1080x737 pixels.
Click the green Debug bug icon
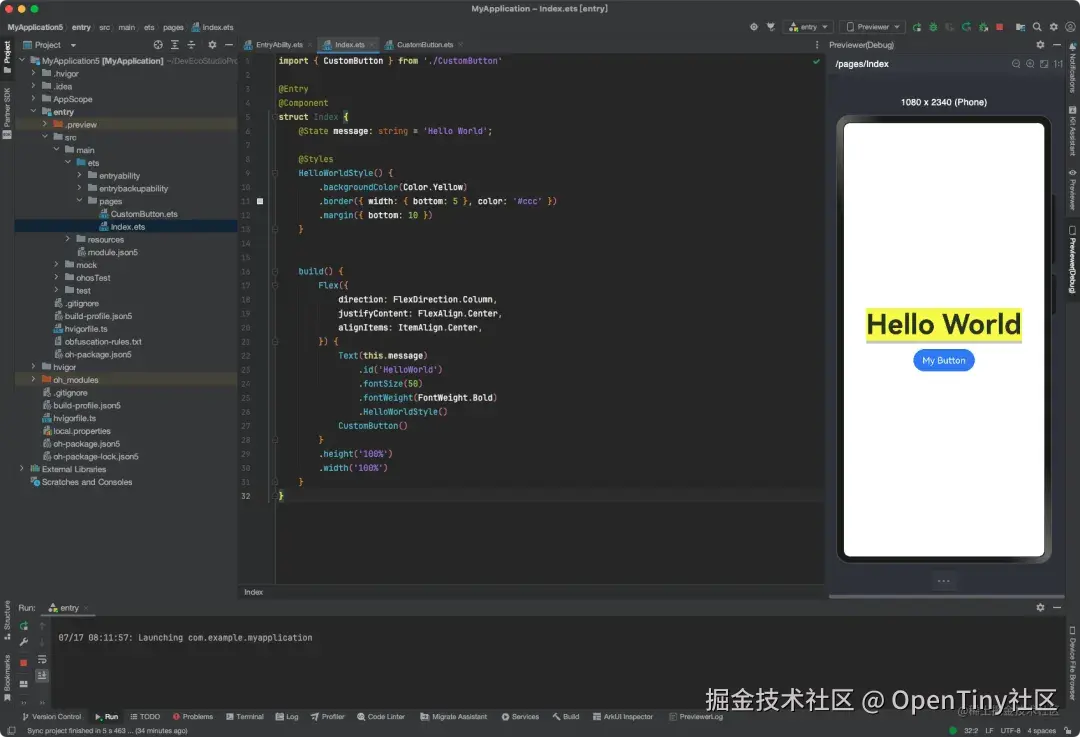point(933,27)
